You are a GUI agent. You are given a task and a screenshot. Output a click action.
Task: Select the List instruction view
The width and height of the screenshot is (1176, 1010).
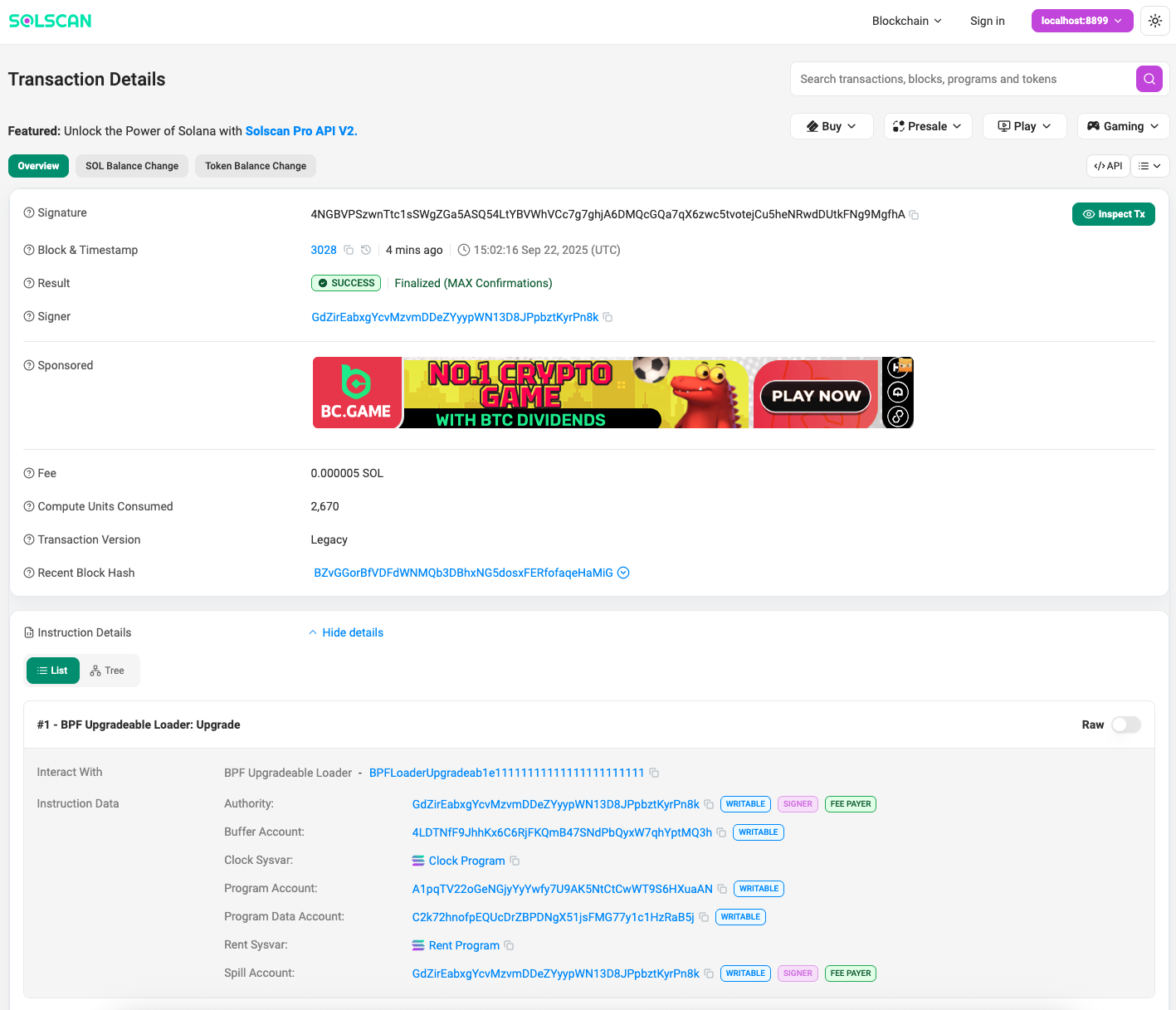click(53, 671)
